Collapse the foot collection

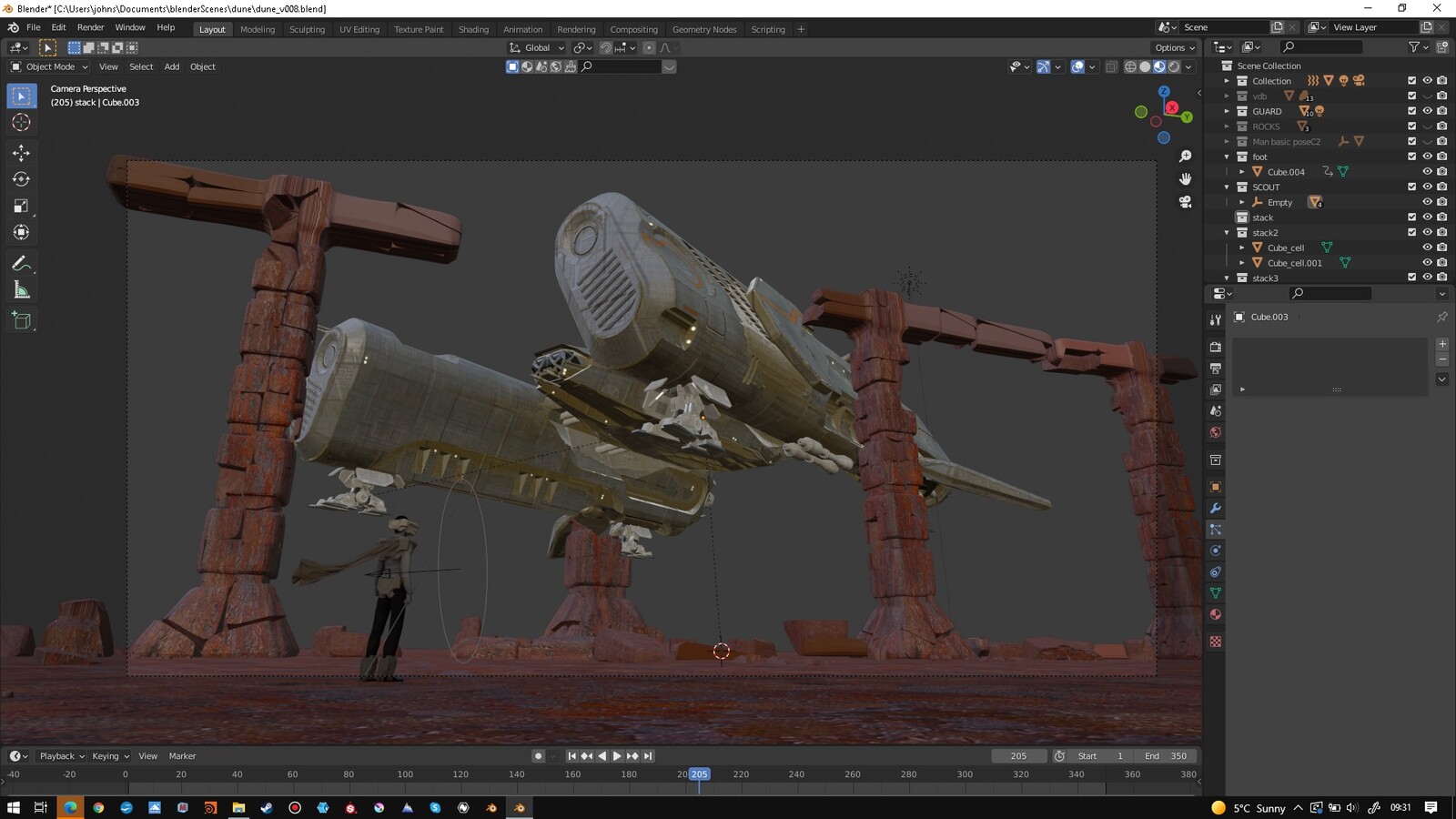pos(1227,157)
